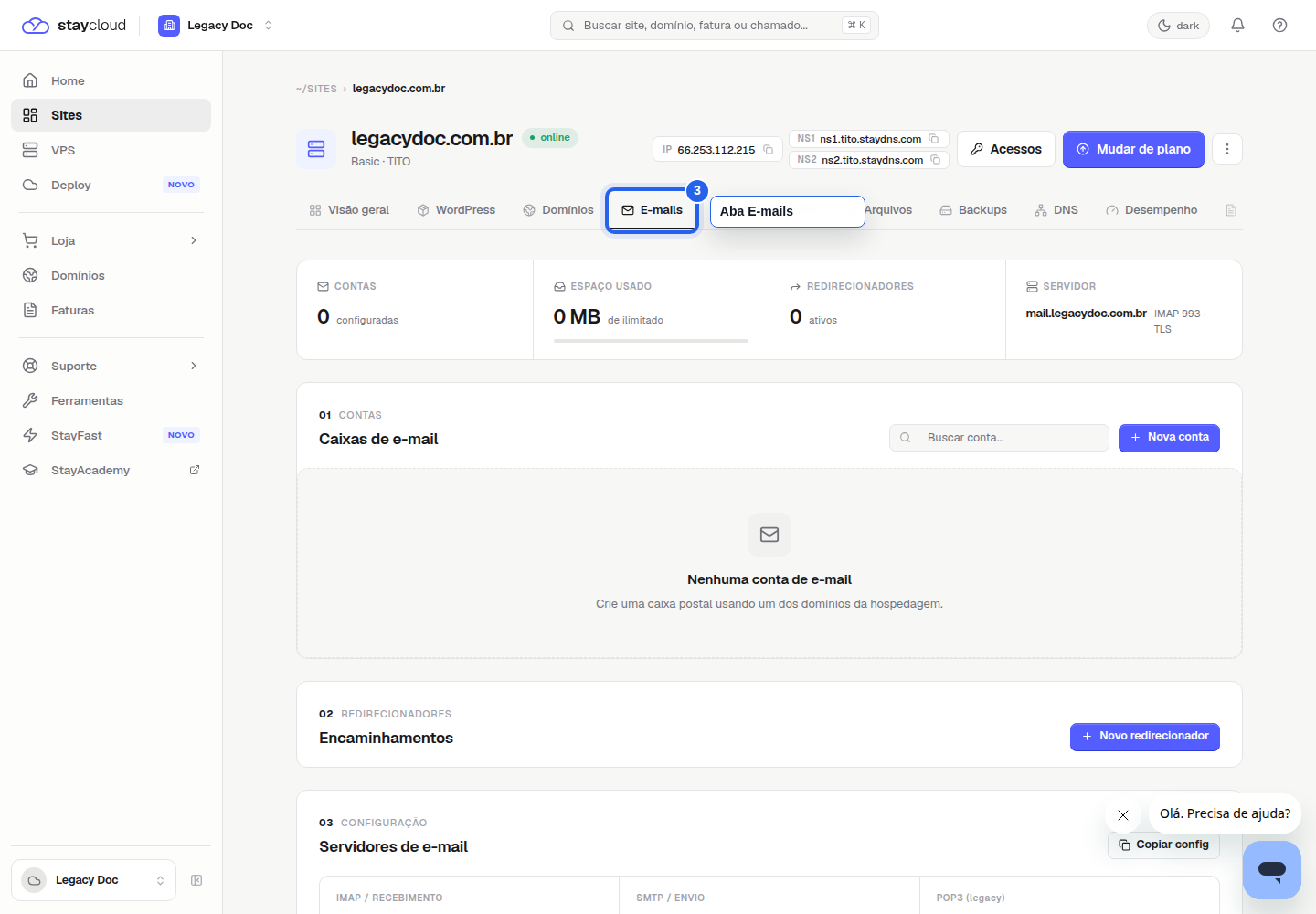Copy NS2 nameserver ns2.tito.staydns.com
Image resolution: width=1316 pixels, height=914 pixels.
[x=936, y=160]
